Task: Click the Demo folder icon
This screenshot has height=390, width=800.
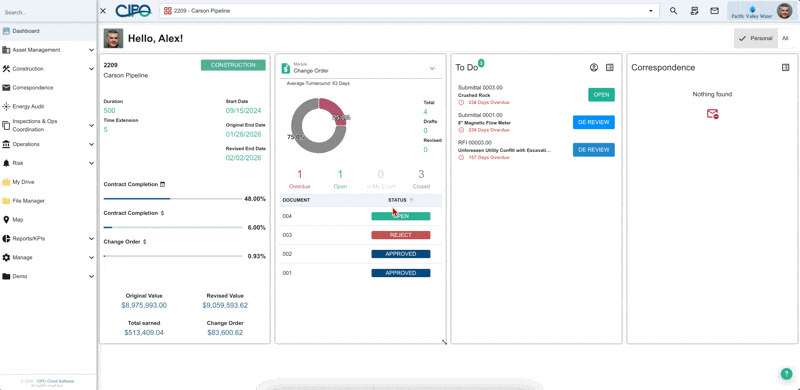Action: click(6, 276)
